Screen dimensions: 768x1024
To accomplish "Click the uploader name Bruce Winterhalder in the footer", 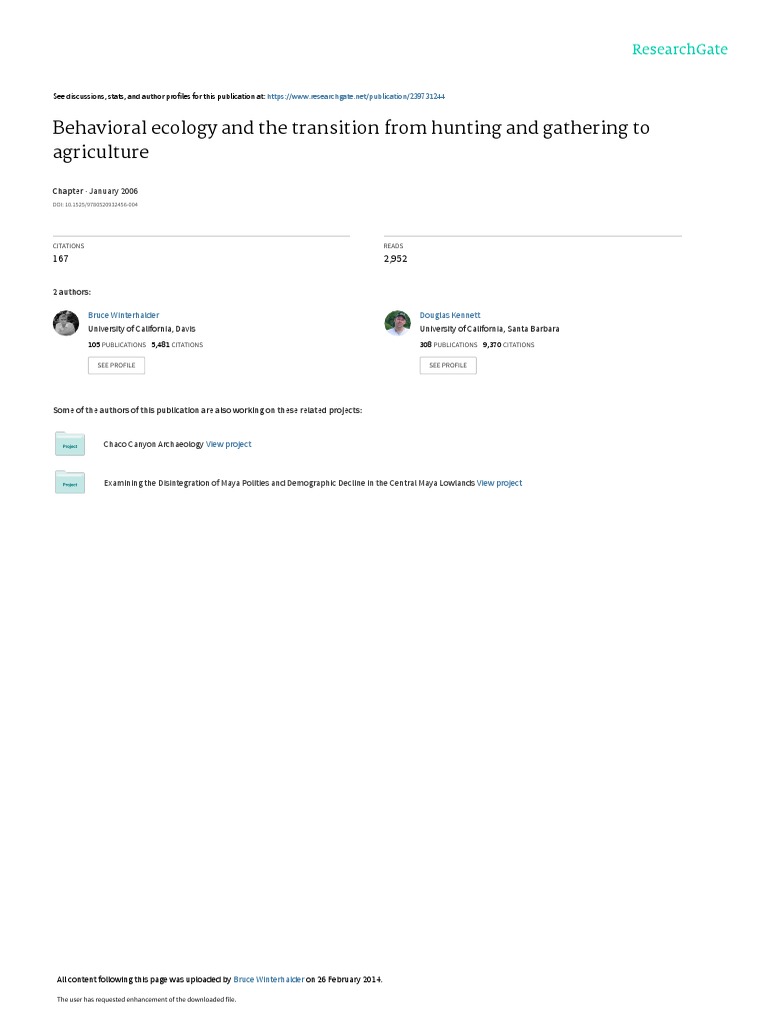I will [x=268, y=979].
